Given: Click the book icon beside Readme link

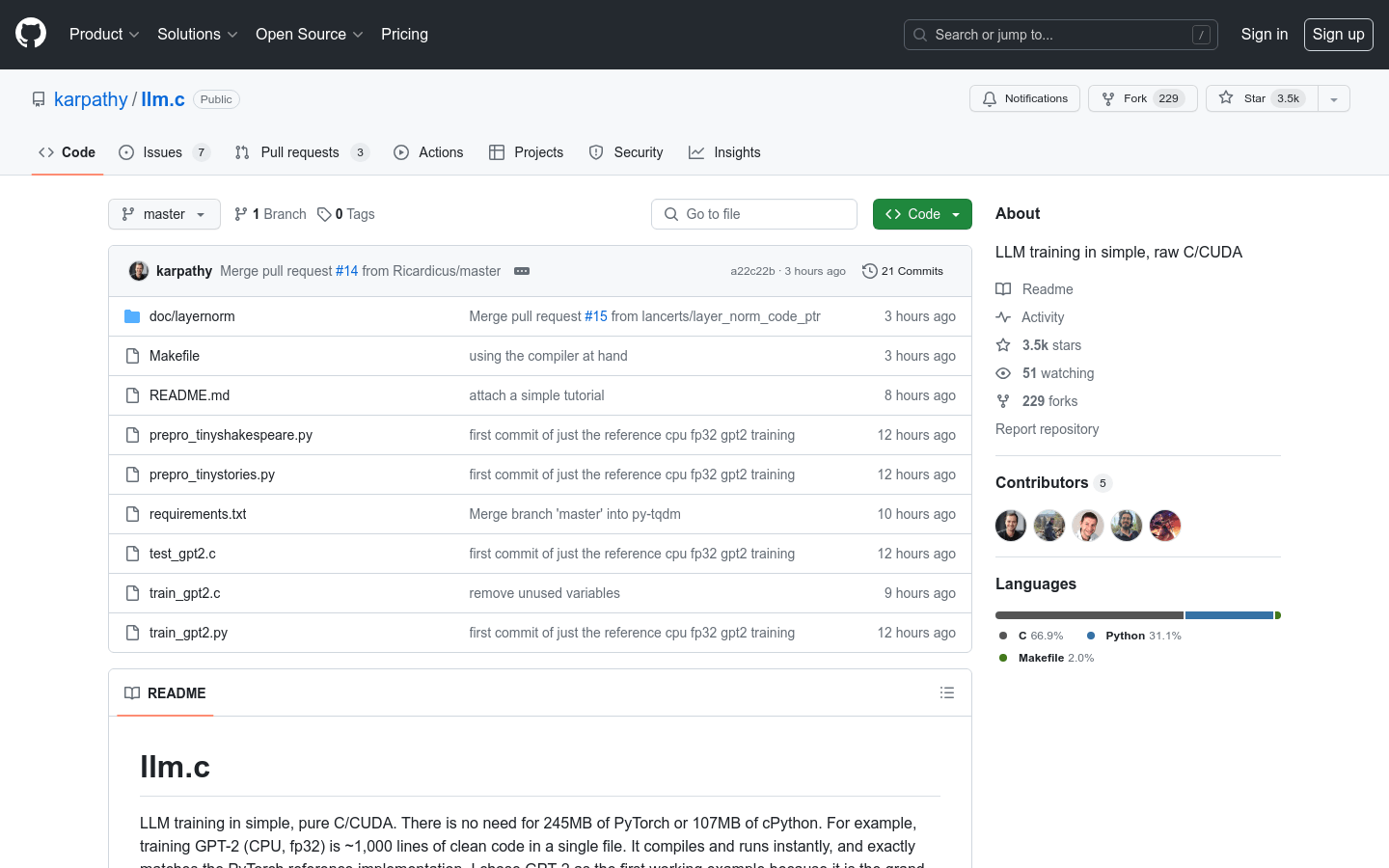Looking at the screenshot, I should (x=1003, y=289).
